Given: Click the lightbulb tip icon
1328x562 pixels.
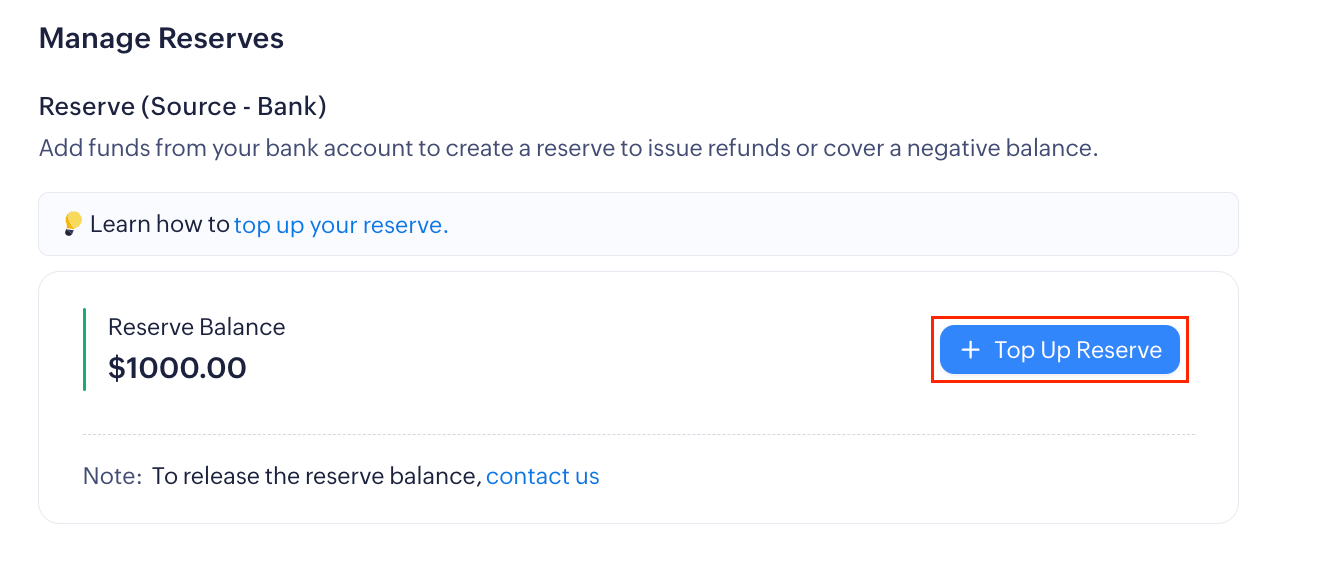Looking at the screenshot, I should [72, 223].
